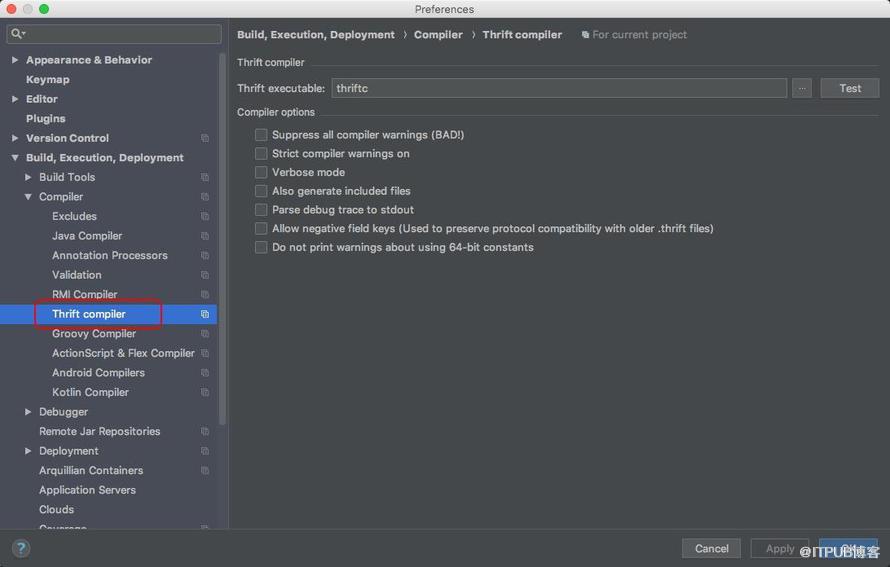Select Excludes under Compiler

click(x=74, y=216)
